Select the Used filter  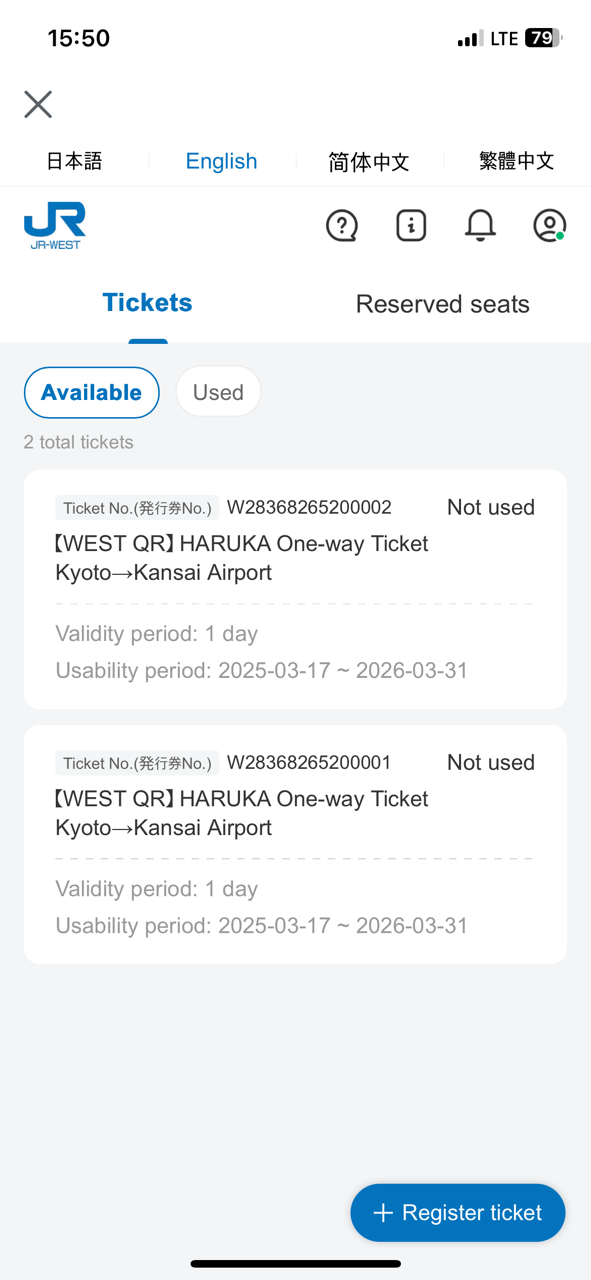tap(218, 392)
